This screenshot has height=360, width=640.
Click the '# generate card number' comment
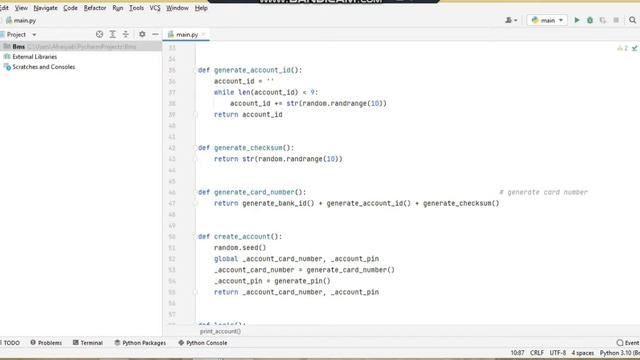[x=543, y=192]
